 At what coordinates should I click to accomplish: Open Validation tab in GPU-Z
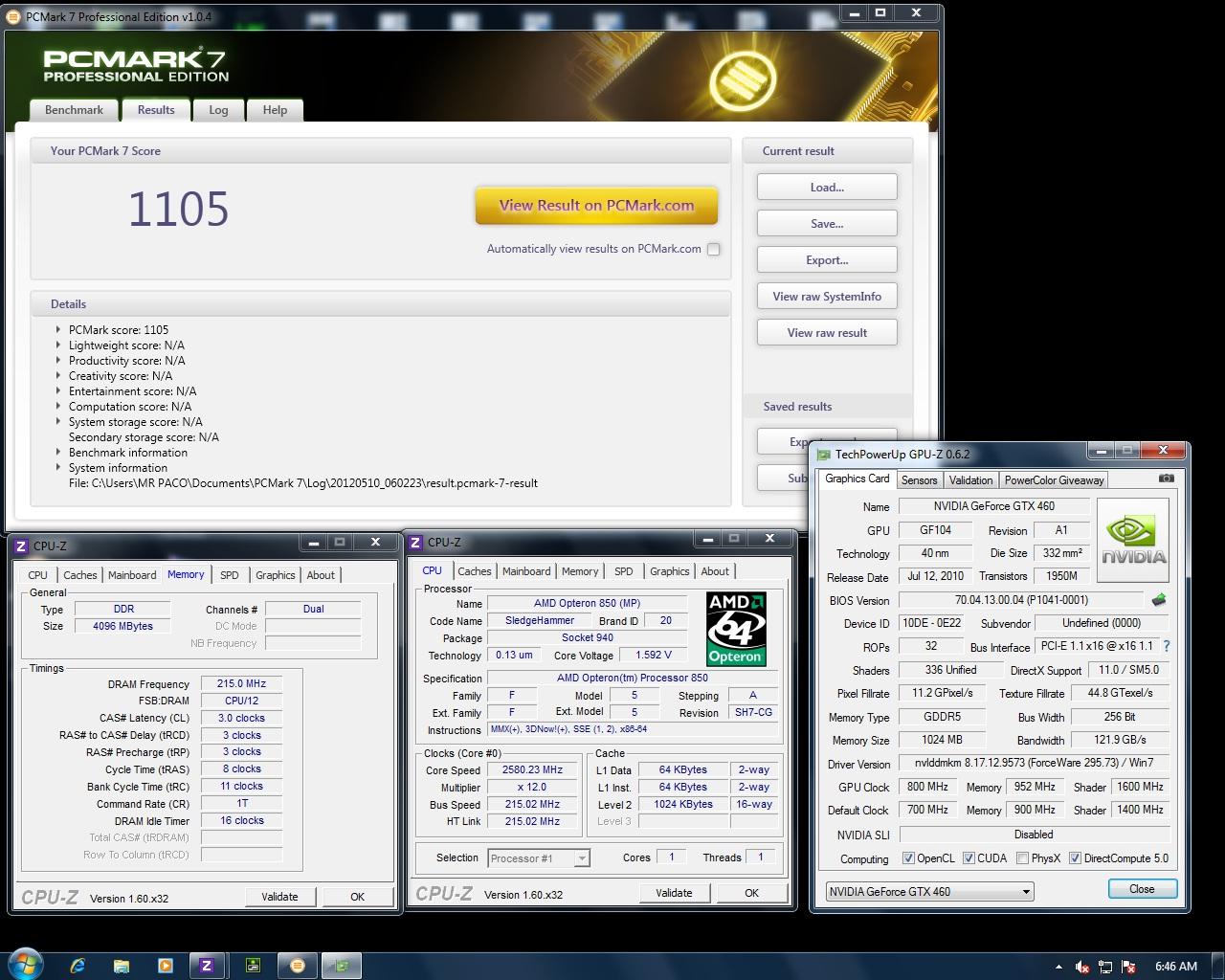[x=970, y=480]
